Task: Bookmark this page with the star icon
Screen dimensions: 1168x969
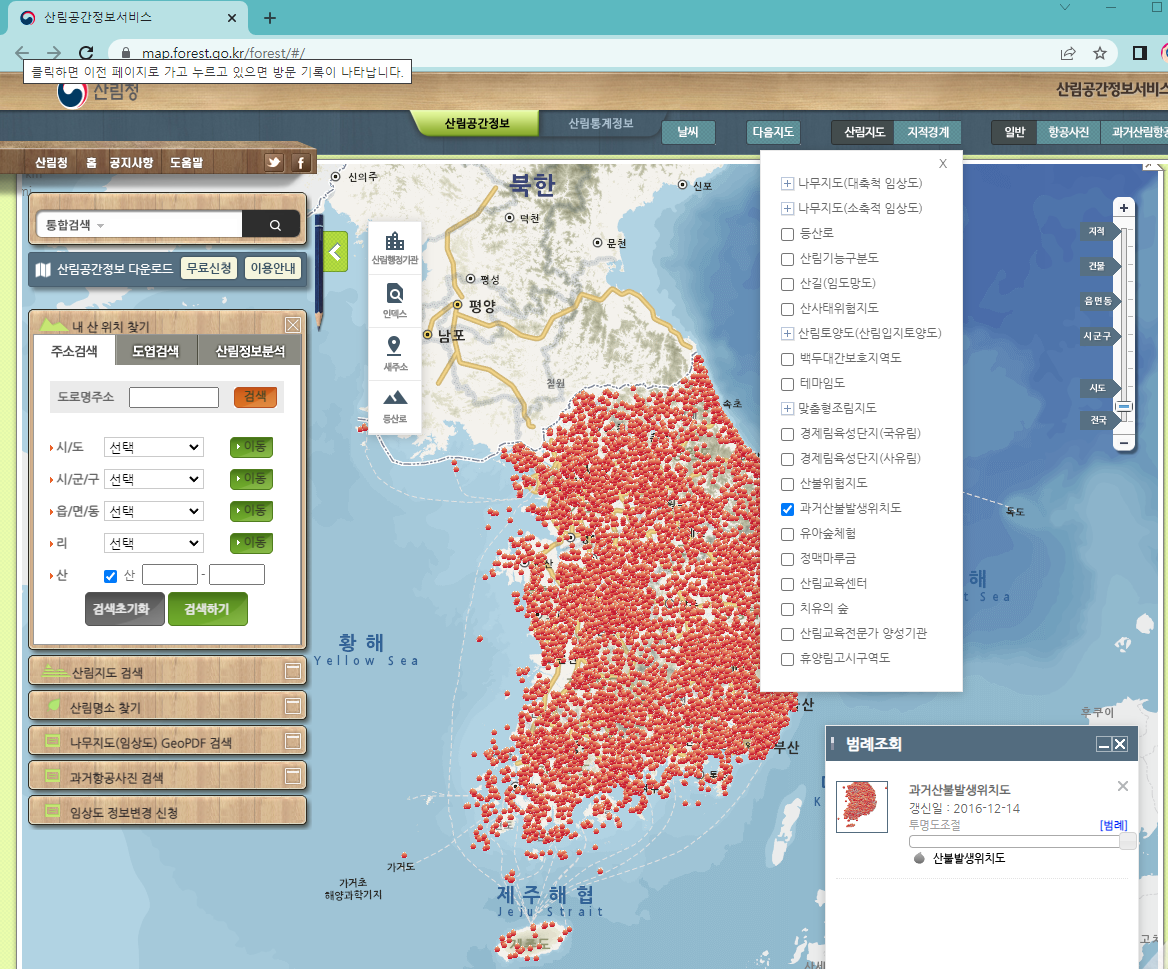Action: (1099, 53)
